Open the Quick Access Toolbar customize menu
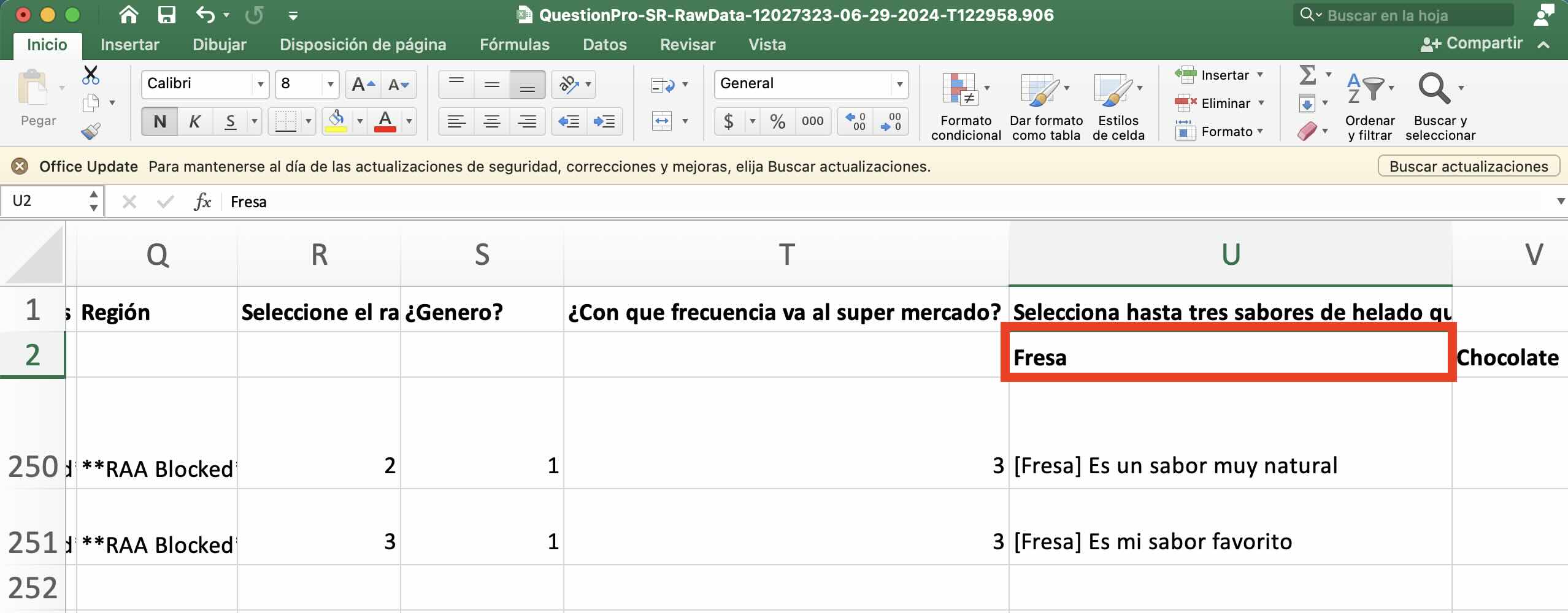 [293, 15]
